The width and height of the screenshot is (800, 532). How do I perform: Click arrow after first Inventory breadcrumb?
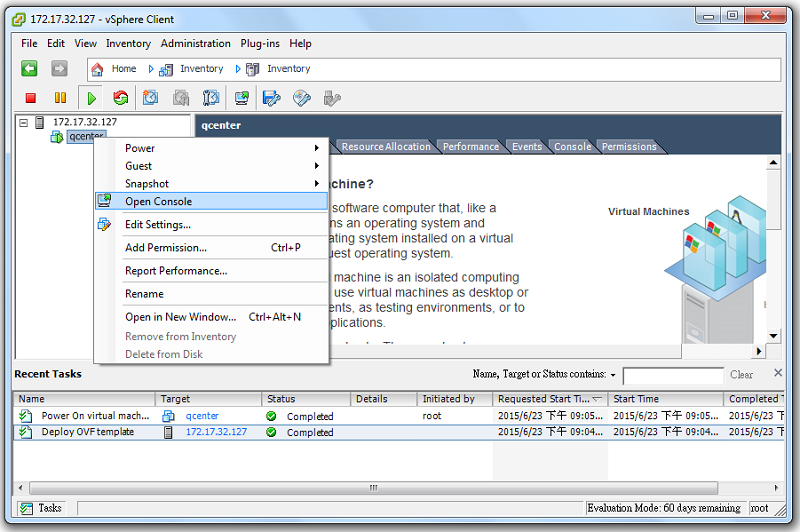click(x=238, y=69)
